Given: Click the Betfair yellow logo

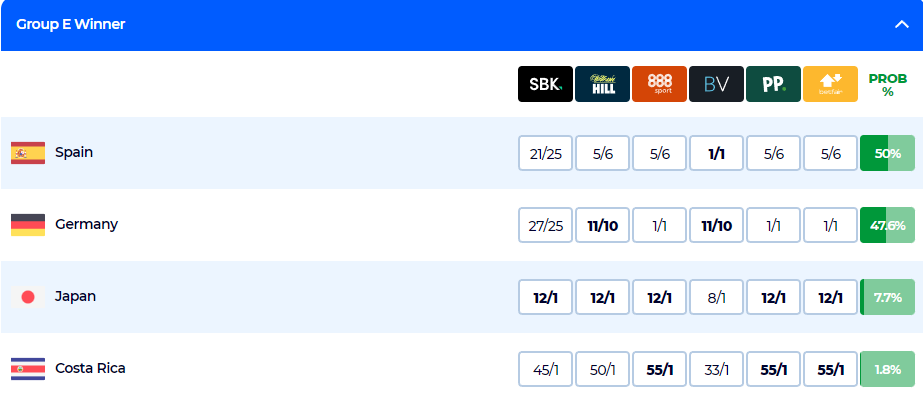Looking at the screenshot, I should (x=830, y=84).
